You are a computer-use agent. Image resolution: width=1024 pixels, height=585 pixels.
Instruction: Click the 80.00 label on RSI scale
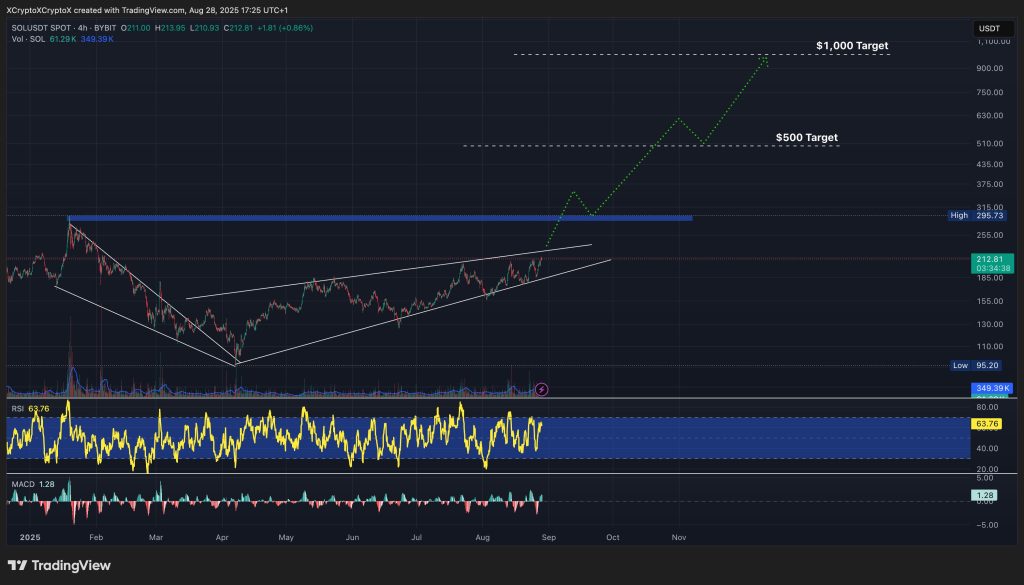[987, 407]
